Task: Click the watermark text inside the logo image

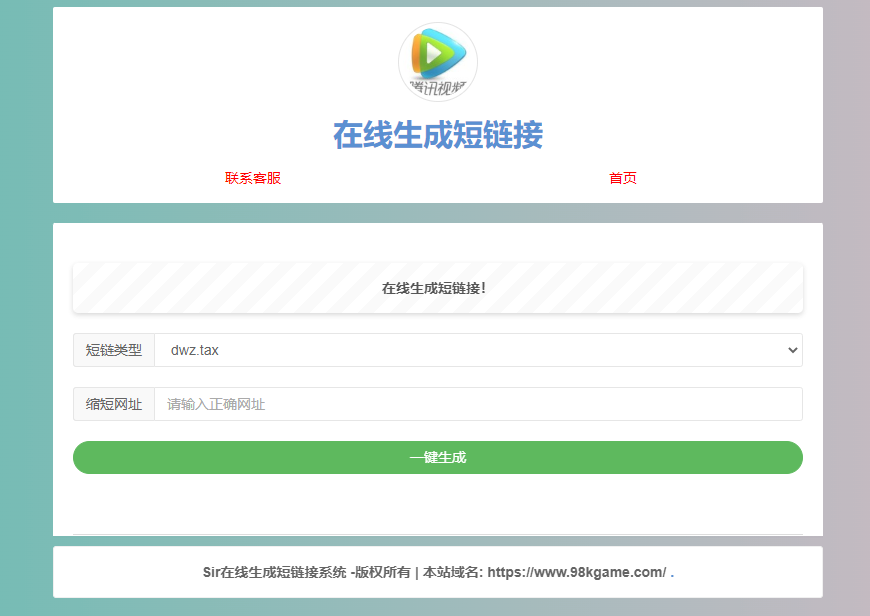Action: [437, 85]
